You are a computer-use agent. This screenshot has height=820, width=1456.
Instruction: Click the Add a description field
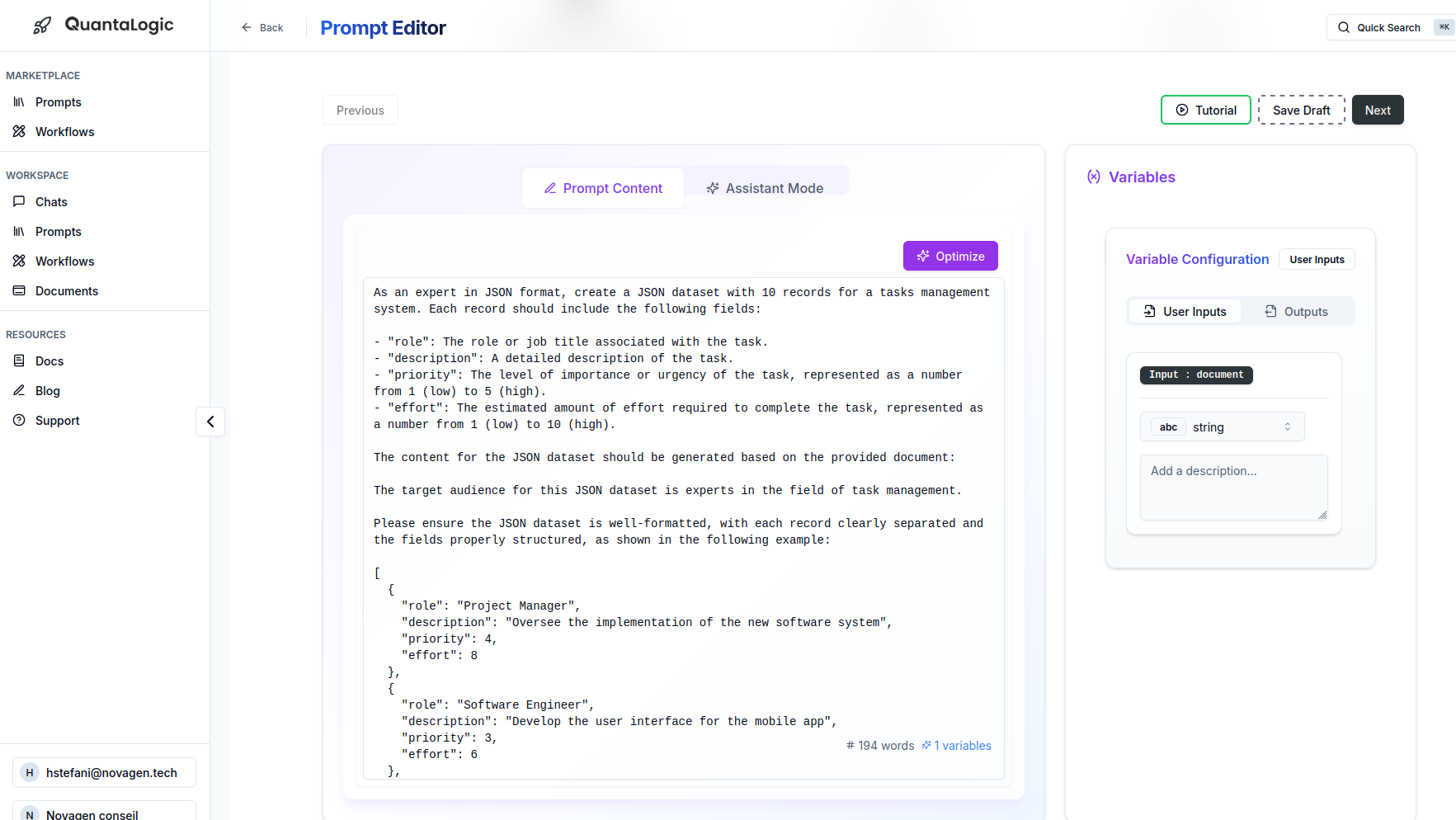pos(1234,488)
